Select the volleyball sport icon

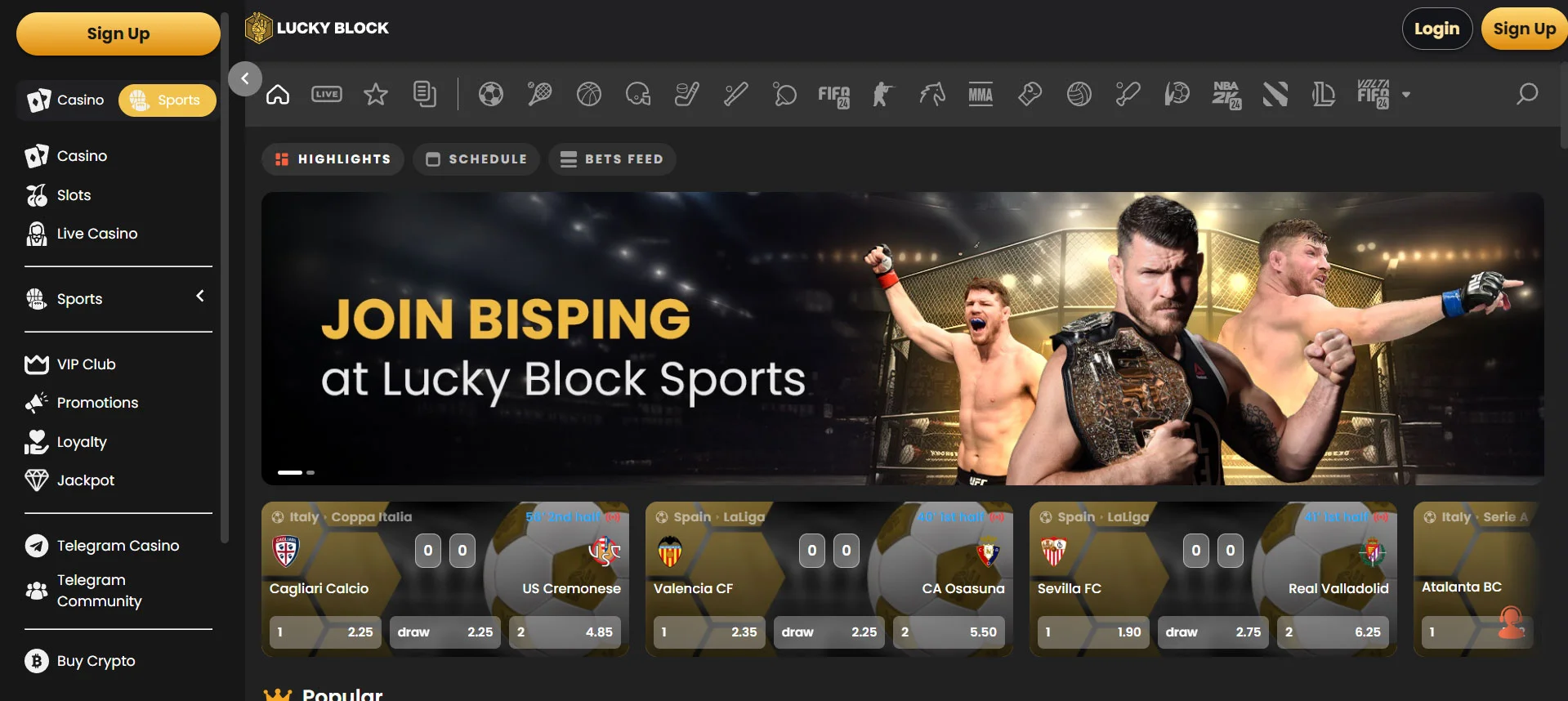(1079, 94)
